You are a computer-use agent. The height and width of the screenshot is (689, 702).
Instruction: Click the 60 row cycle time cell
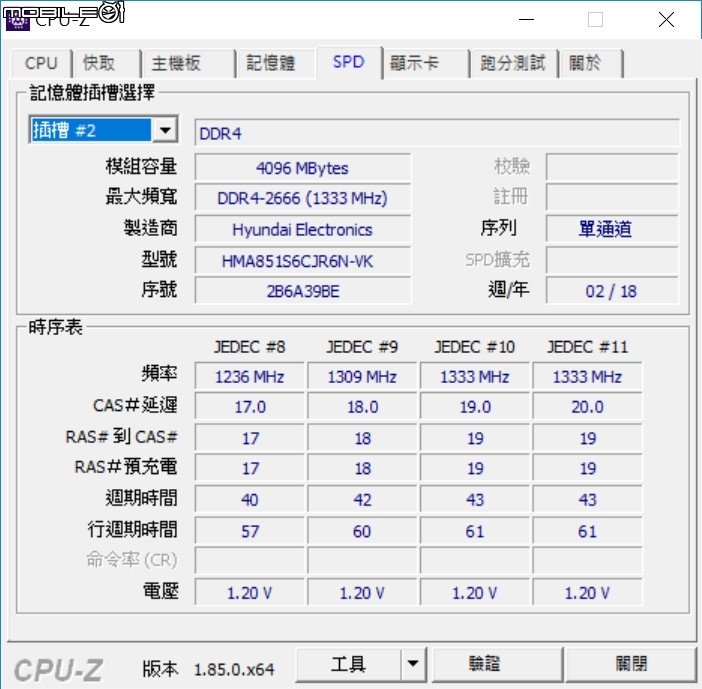362,531
